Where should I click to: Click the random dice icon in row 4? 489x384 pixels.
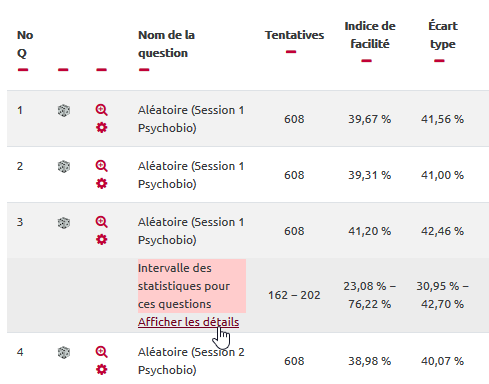64,352
